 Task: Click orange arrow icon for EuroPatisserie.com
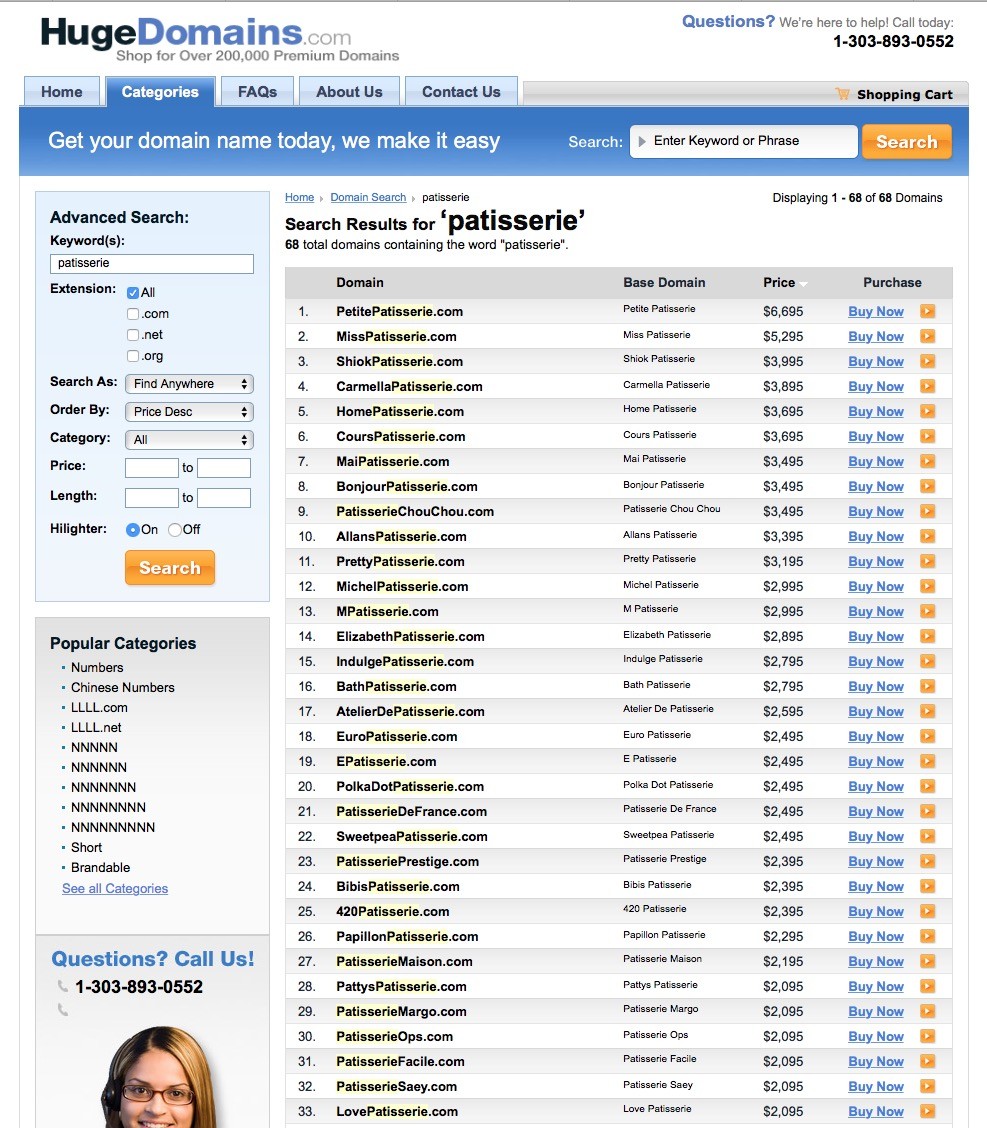(927, 736)
